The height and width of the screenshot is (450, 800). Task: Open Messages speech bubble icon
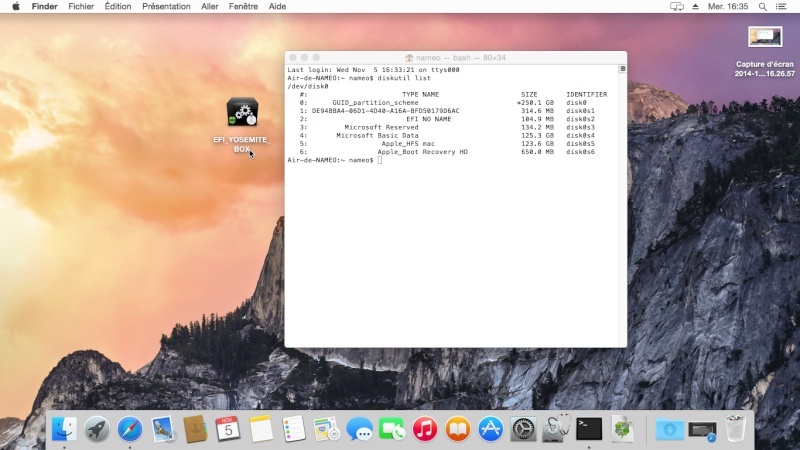(x=359, y=429)
